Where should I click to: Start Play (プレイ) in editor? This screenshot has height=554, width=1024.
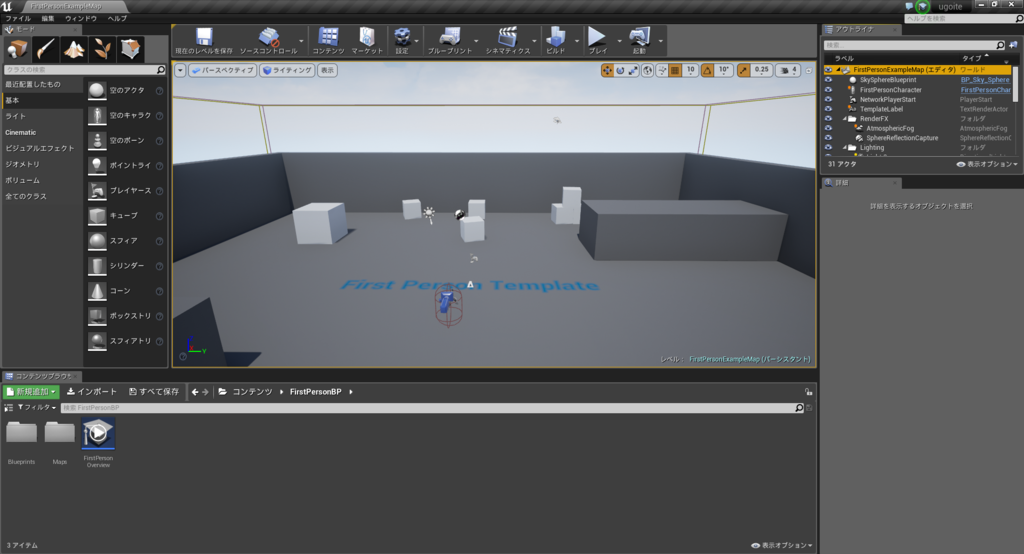click(598, 41)
